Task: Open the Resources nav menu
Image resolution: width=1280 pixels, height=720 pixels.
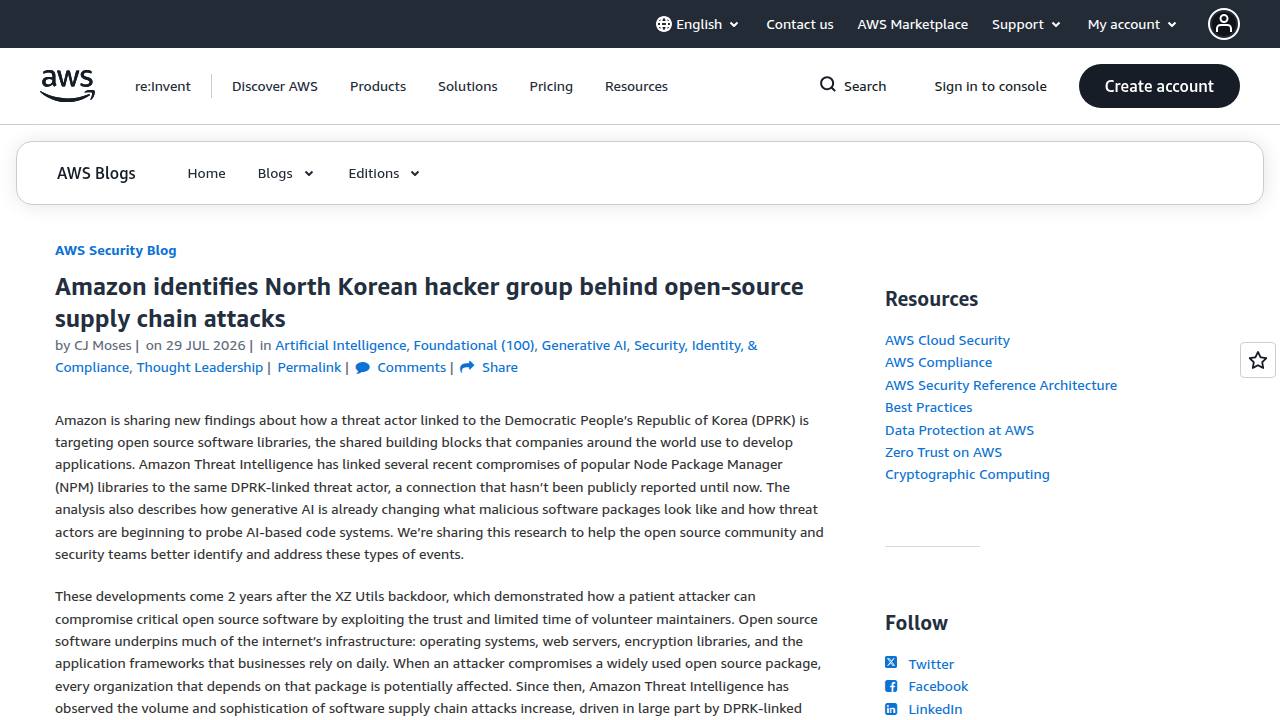Action: [x=636, y=86]
